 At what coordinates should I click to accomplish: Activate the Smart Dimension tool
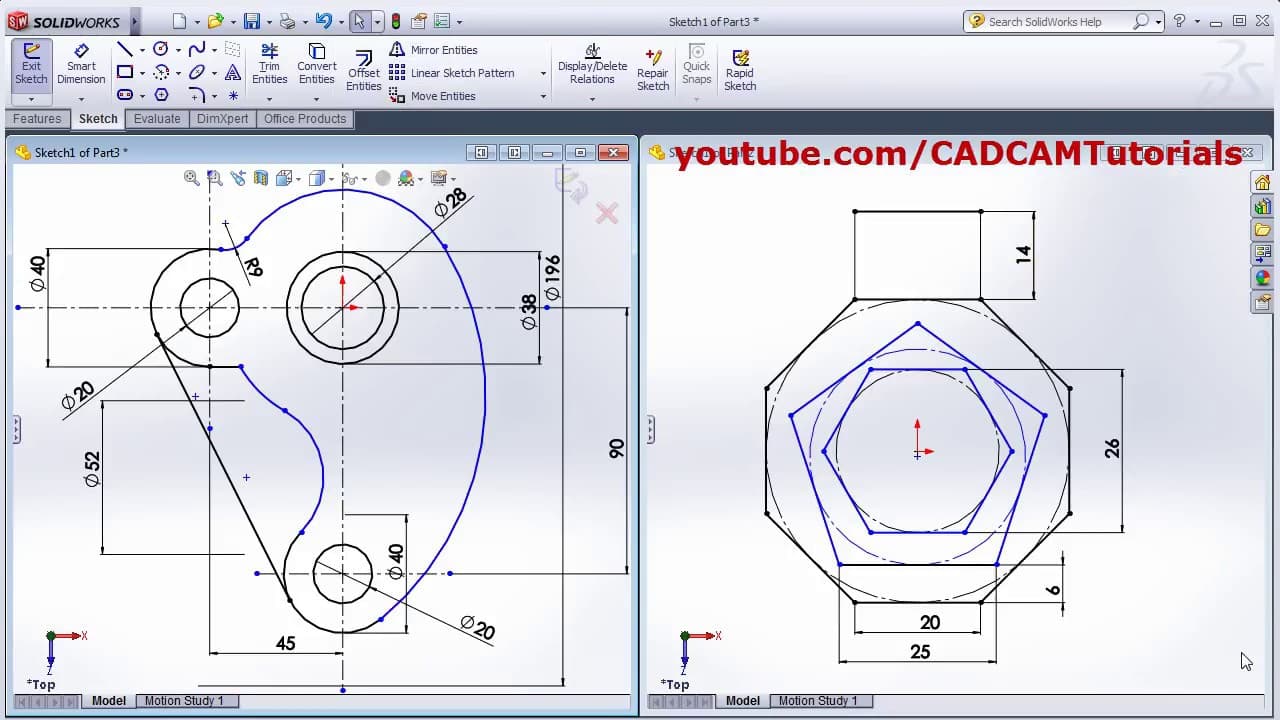81,65
